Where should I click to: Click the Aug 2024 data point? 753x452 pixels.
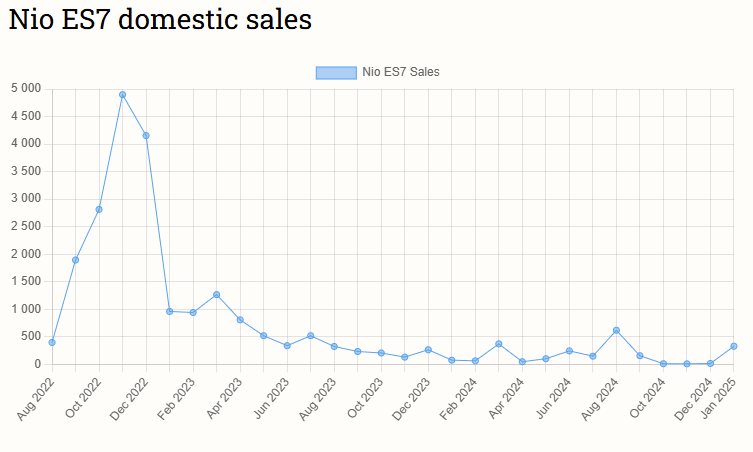(x=616, y=330)
